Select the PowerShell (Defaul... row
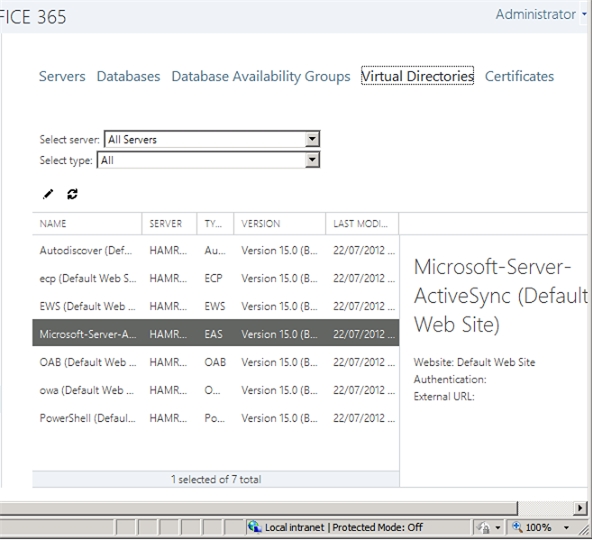 (216, 418)
